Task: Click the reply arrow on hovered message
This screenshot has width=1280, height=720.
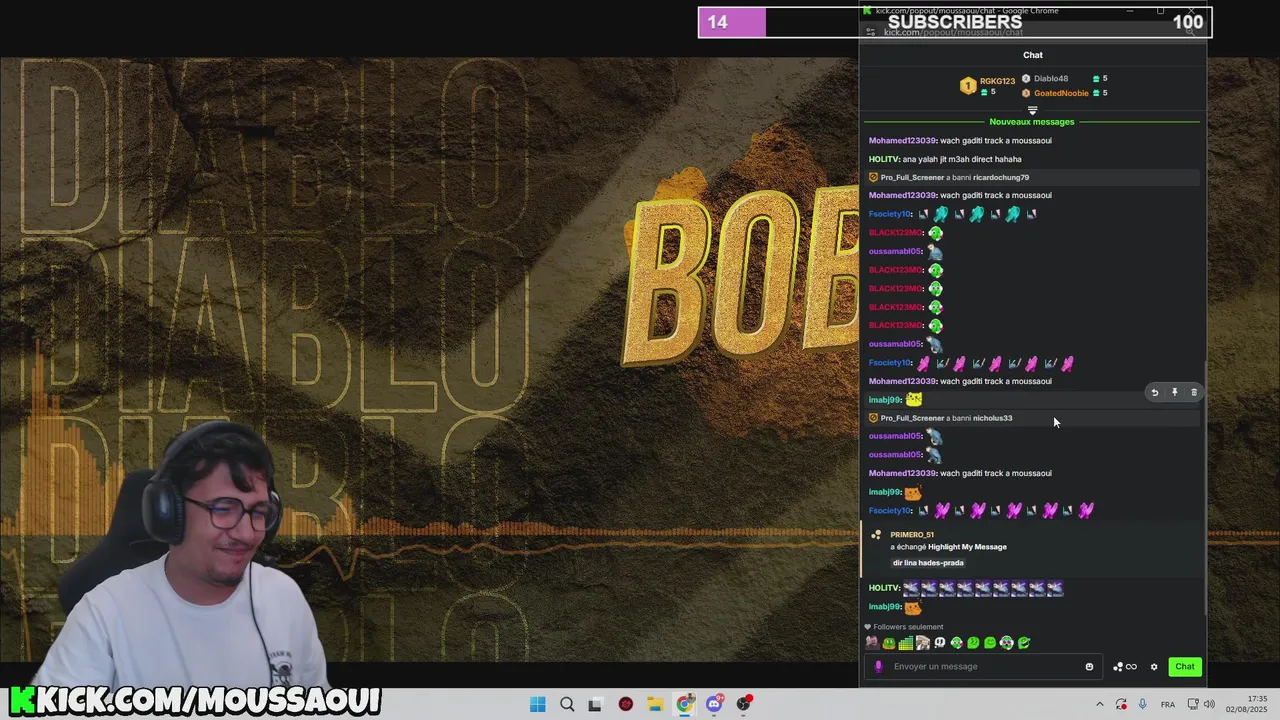Action: pos(1155,393)
